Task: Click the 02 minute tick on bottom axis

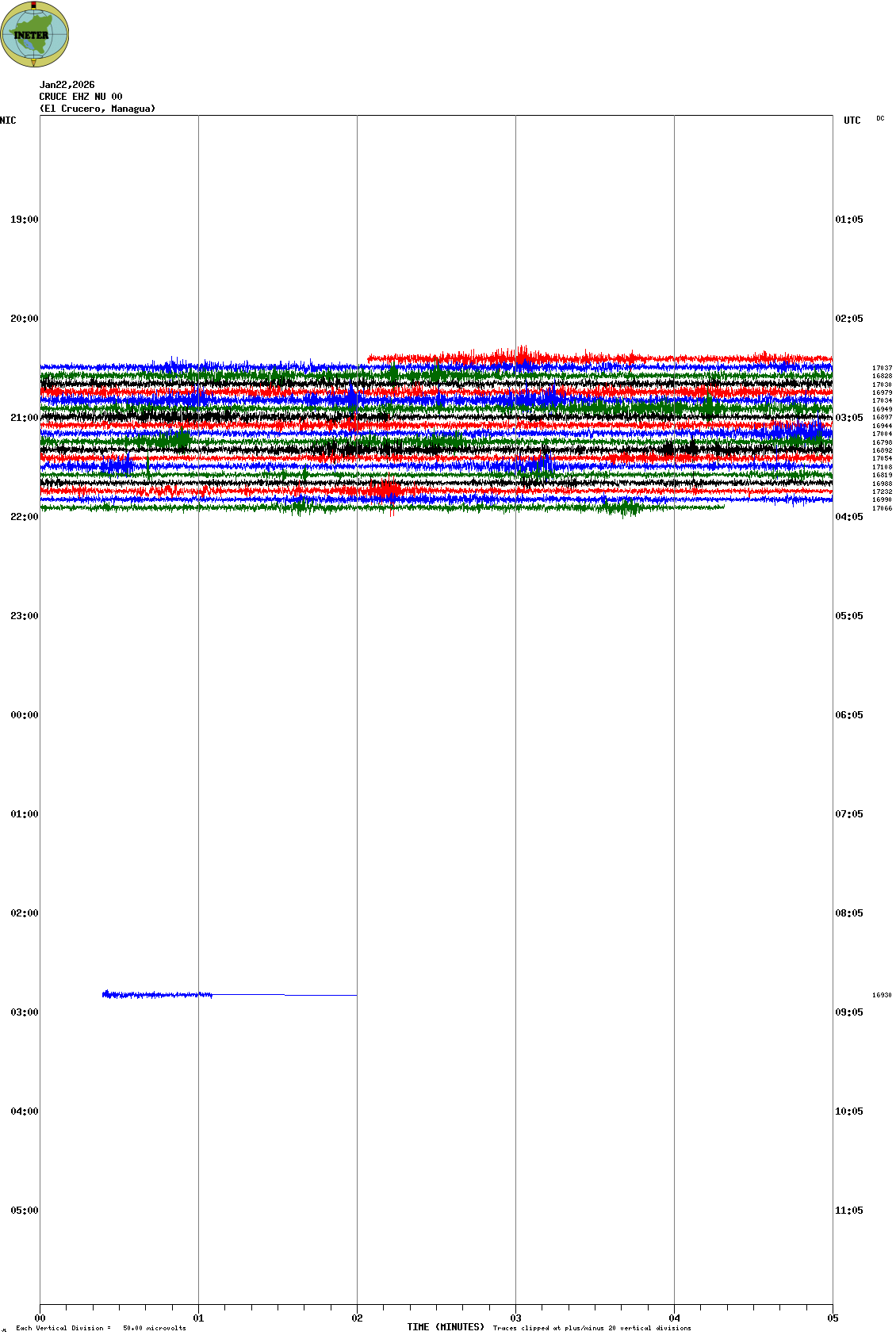Action: point(357,1318)
